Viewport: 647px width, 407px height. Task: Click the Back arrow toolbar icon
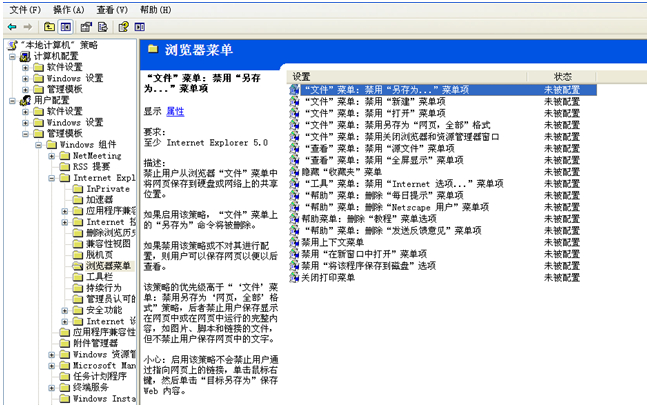(x=11, y=26)
